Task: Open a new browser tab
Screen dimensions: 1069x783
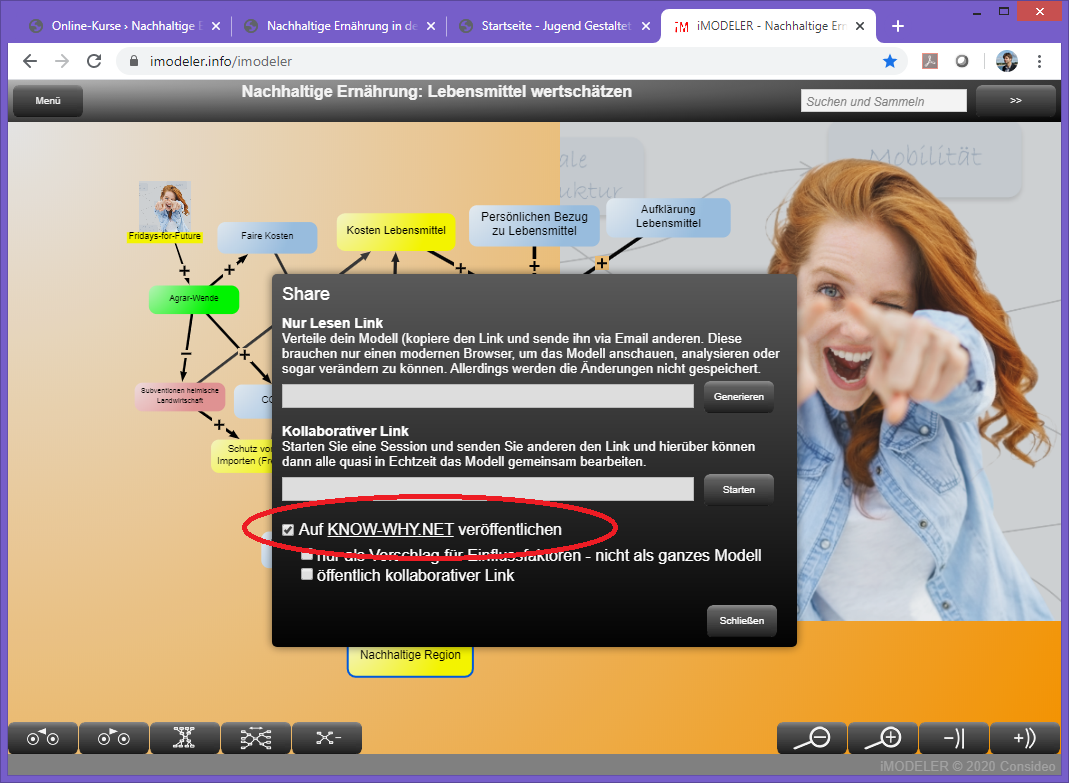Action: [898, 26]
